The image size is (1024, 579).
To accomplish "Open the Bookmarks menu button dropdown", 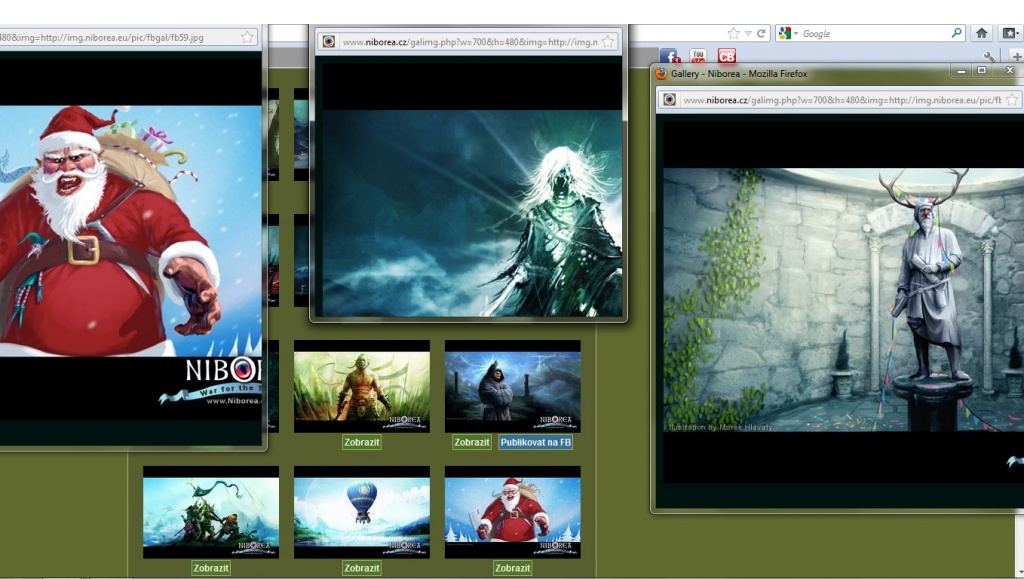I will [x=1010, y=33].
